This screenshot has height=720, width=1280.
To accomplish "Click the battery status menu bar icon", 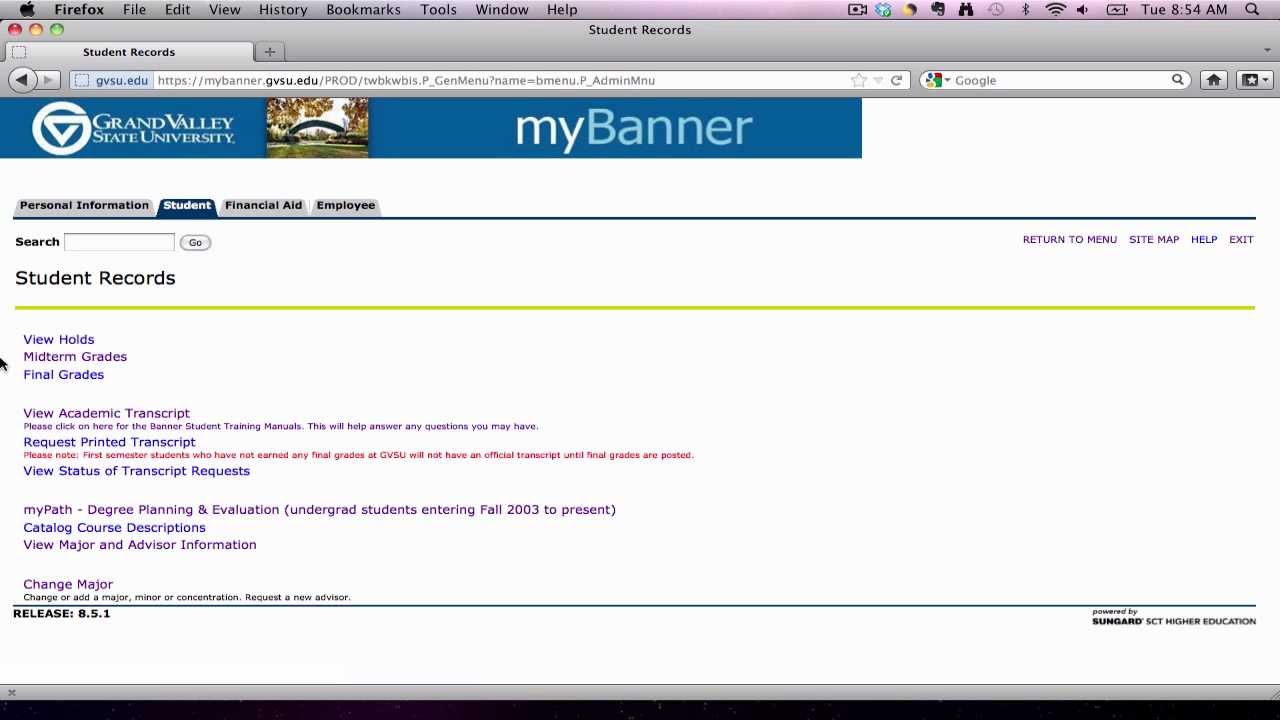I will coord(1117,9).
